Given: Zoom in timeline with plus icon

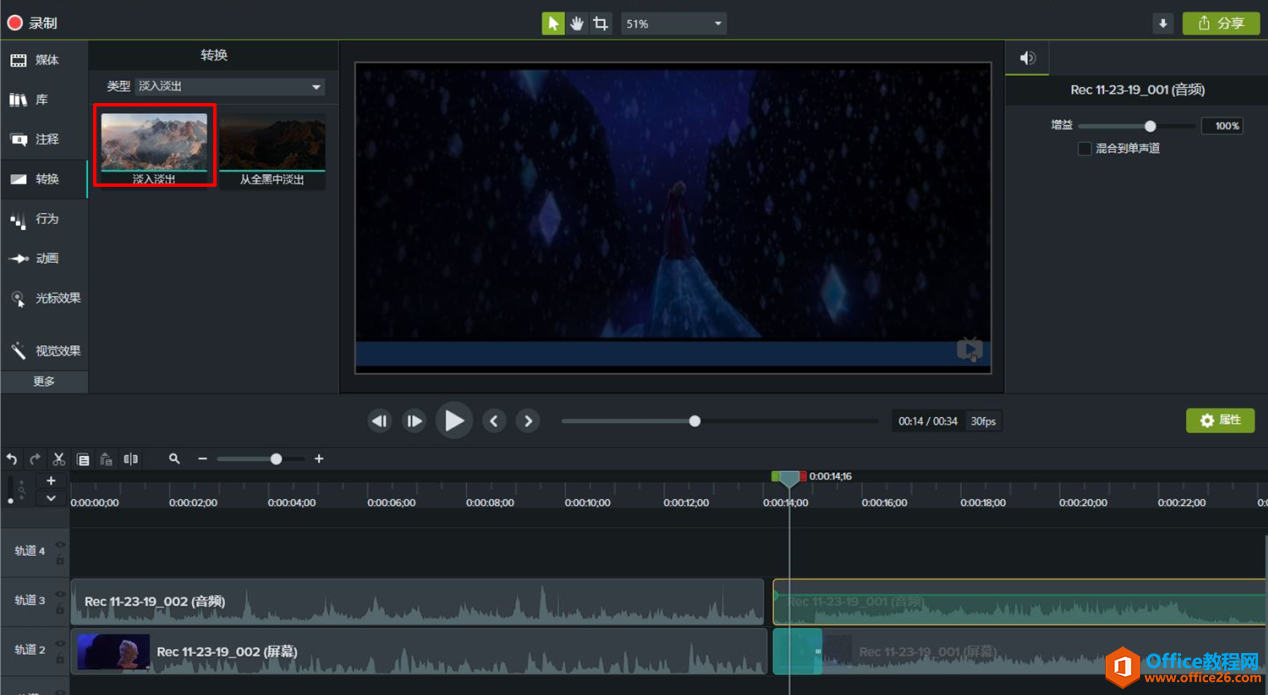Looking at the screenshot, I should click(319, 459).
